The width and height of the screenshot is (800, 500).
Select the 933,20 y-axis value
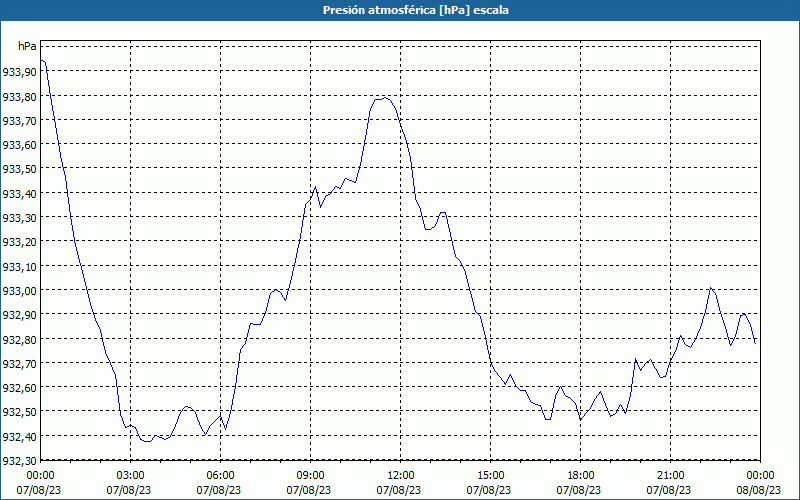point(20,242)
